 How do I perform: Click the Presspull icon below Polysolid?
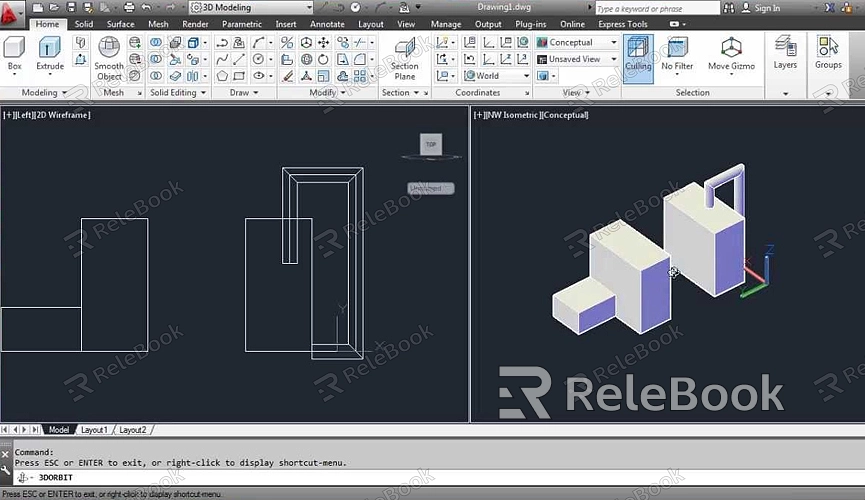(81, 59)
